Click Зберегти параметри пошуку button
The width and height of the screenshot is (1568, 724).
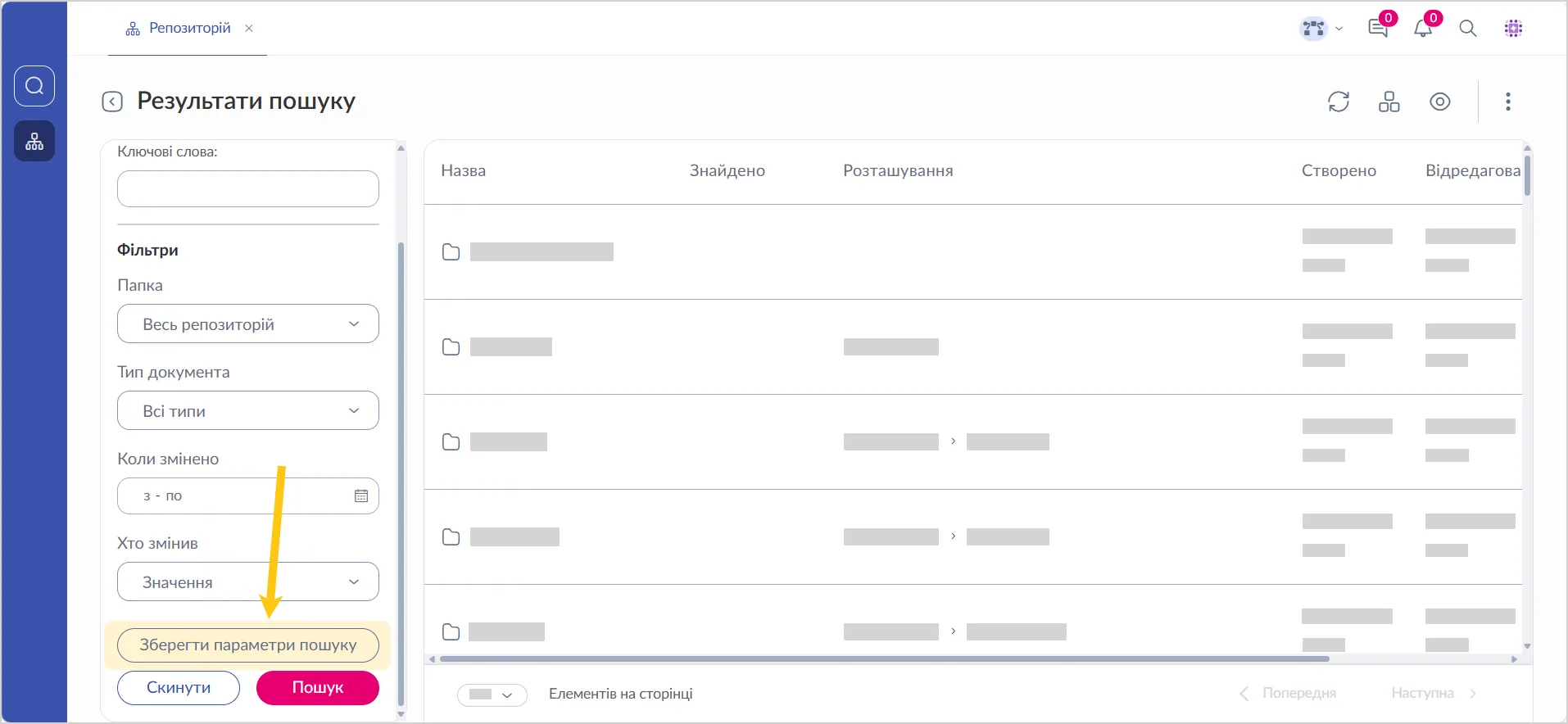click(247, 645)
